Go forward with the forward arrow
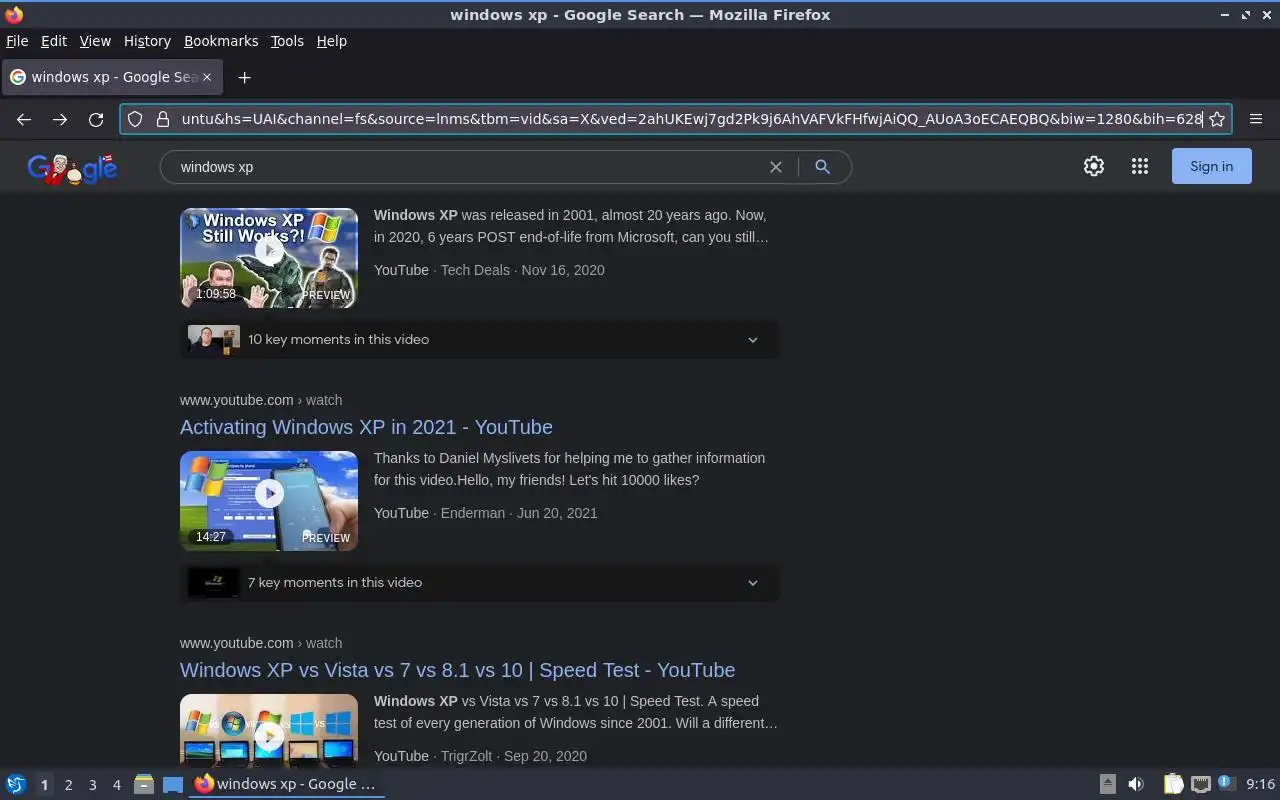Viewport: 1280px width, 800px height. (60, 119)
